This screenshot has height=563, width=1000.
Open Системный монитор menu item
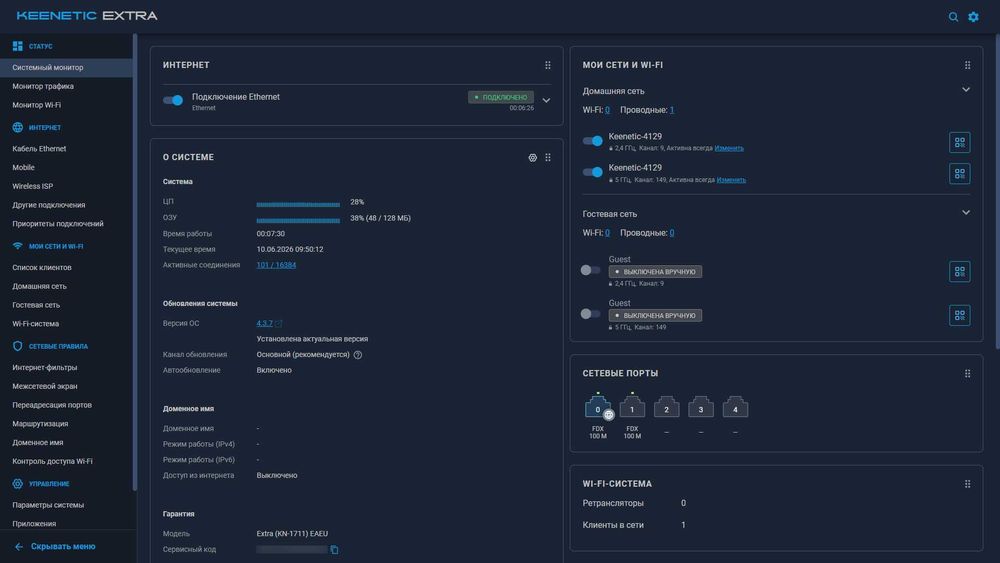(66, 68)
